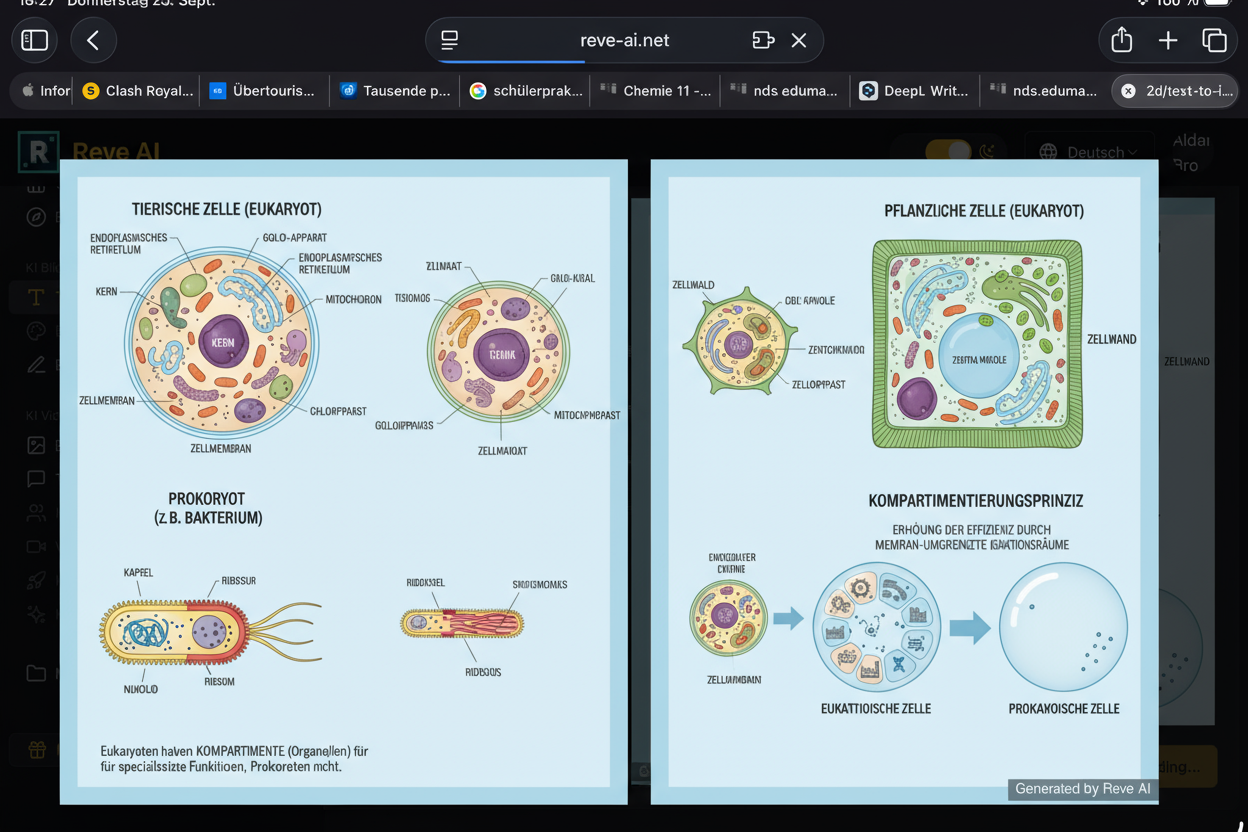Click the Reve AI logo
The height and width of the screenshot is (832, 1248).
point(38,152)
